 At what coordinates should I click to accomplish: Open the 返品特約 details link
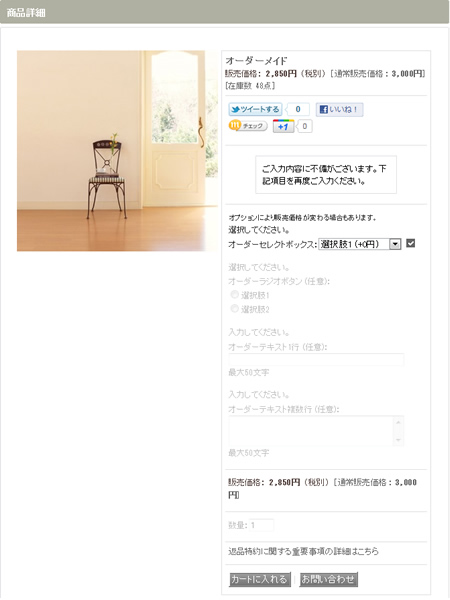click(x=303, y=551)
